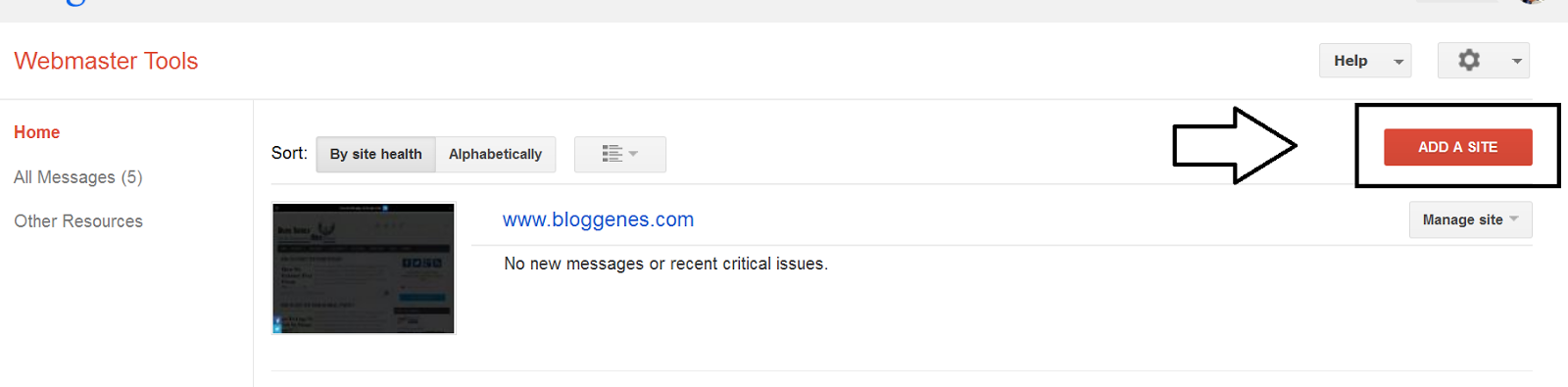Sort sites by site health
This screenshot has width=1568, height=387.
click(376, 154)
